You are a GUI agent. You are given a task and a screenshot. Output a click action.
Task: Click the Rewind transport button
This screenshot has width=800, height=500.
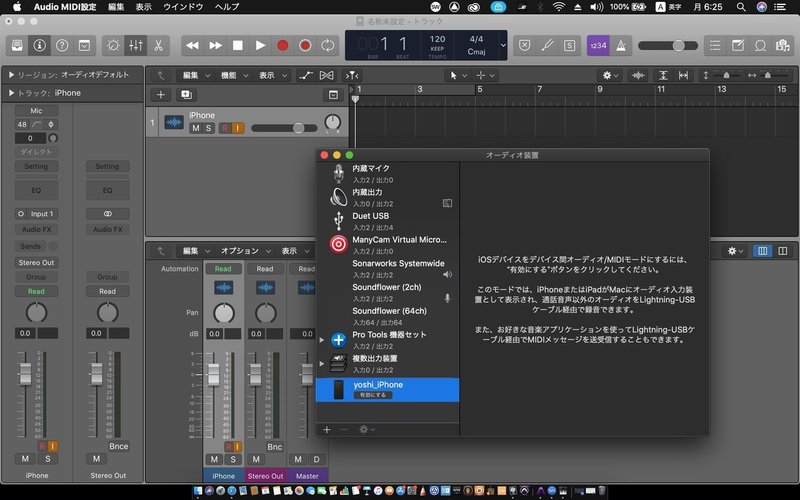[192, 45]
